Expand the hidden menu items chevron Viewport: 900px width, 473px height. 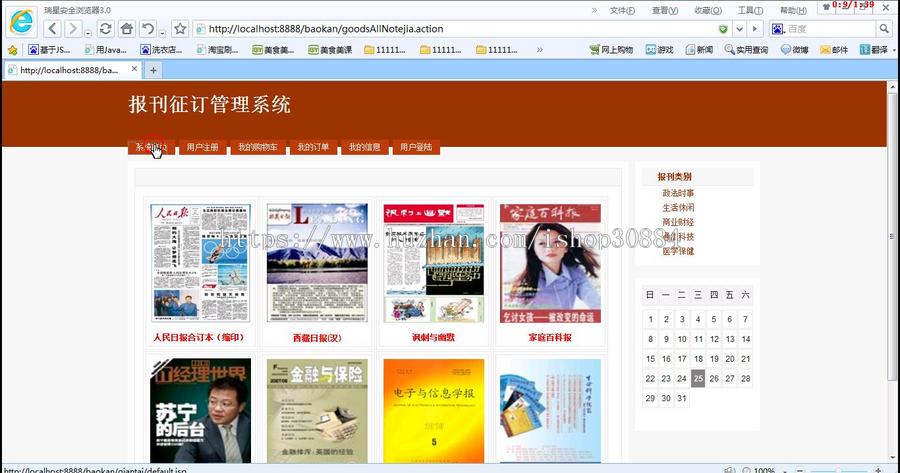pos(594,10)
